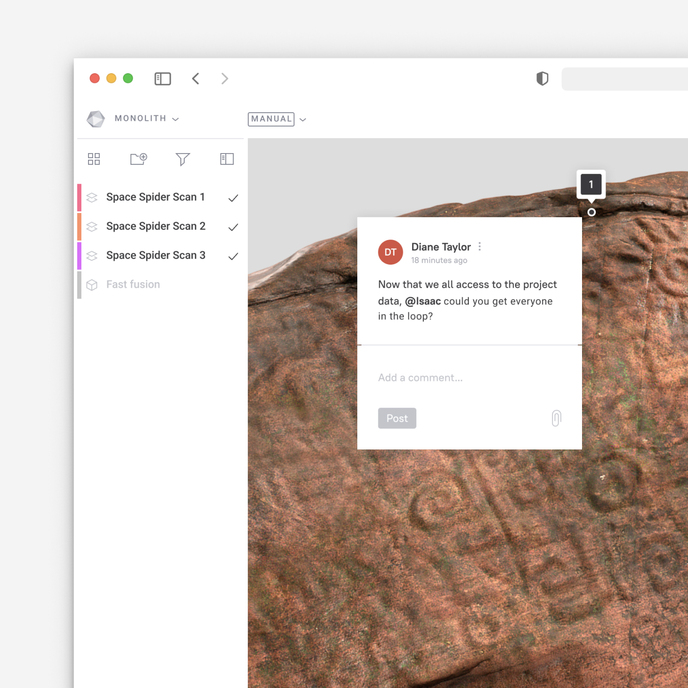Click the MANUAL mode badge
The image size is (688, 688).
[x=271, y=119]
